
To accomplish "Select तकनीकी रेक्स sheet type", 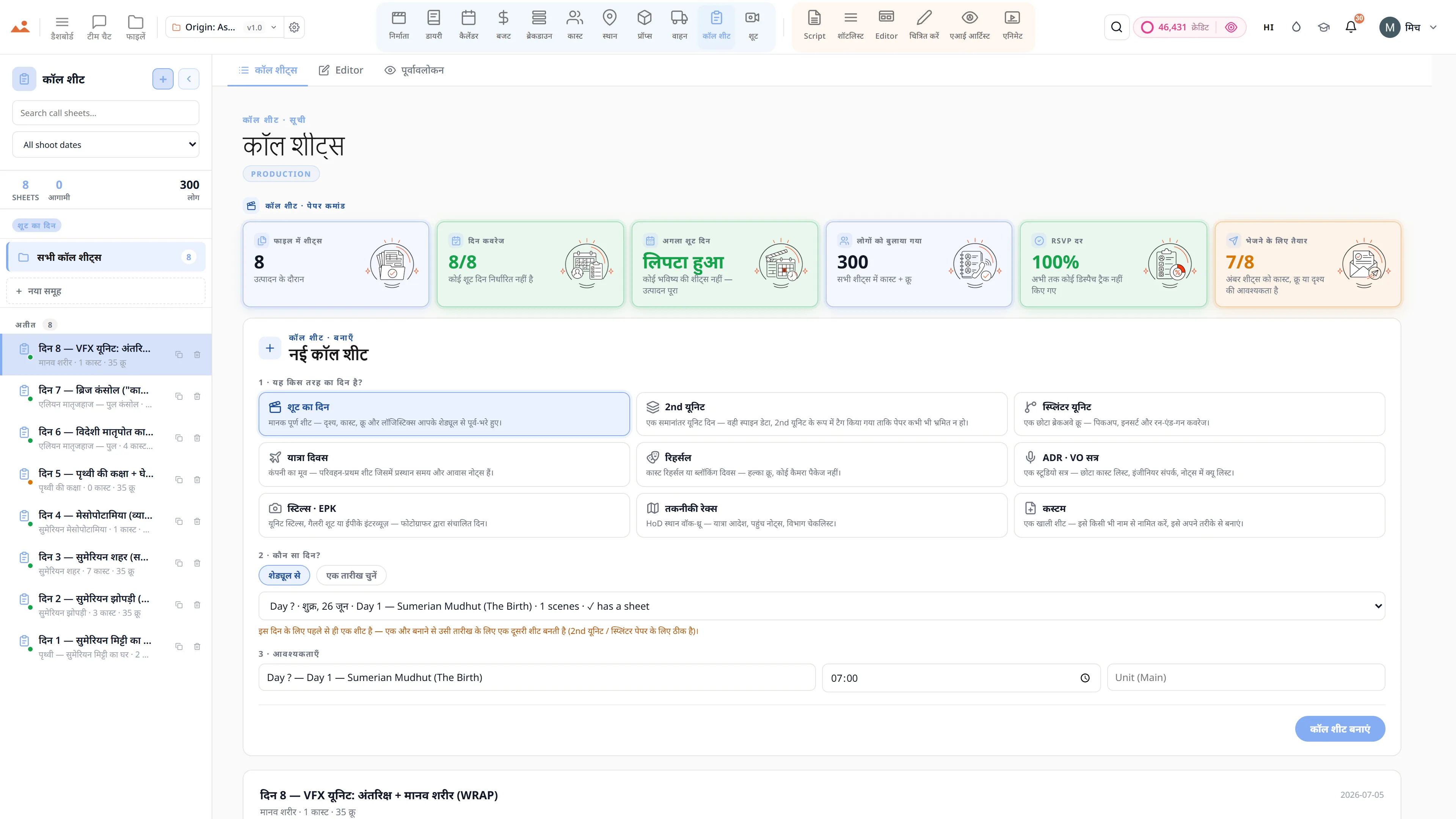I will (x=821, y=516).
